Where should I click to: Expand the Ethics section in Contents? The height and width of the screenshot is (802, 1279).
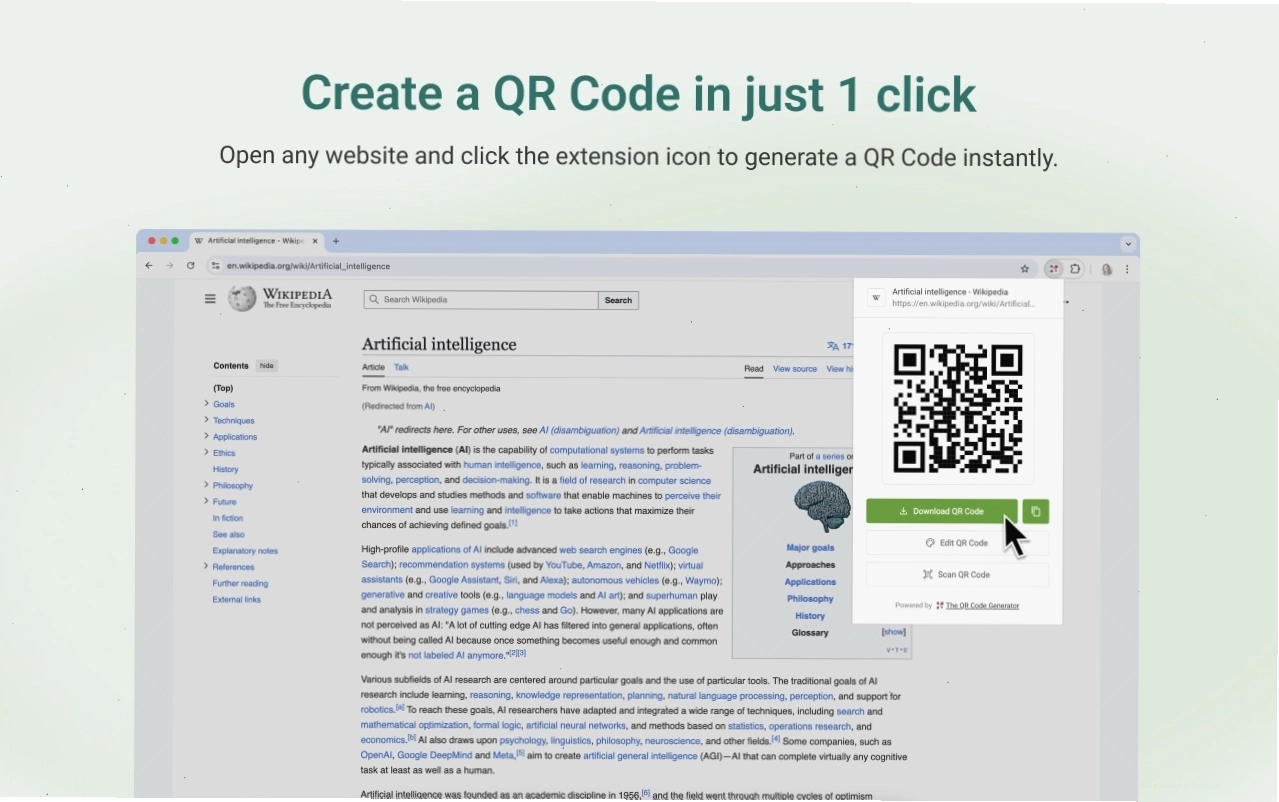207,452
